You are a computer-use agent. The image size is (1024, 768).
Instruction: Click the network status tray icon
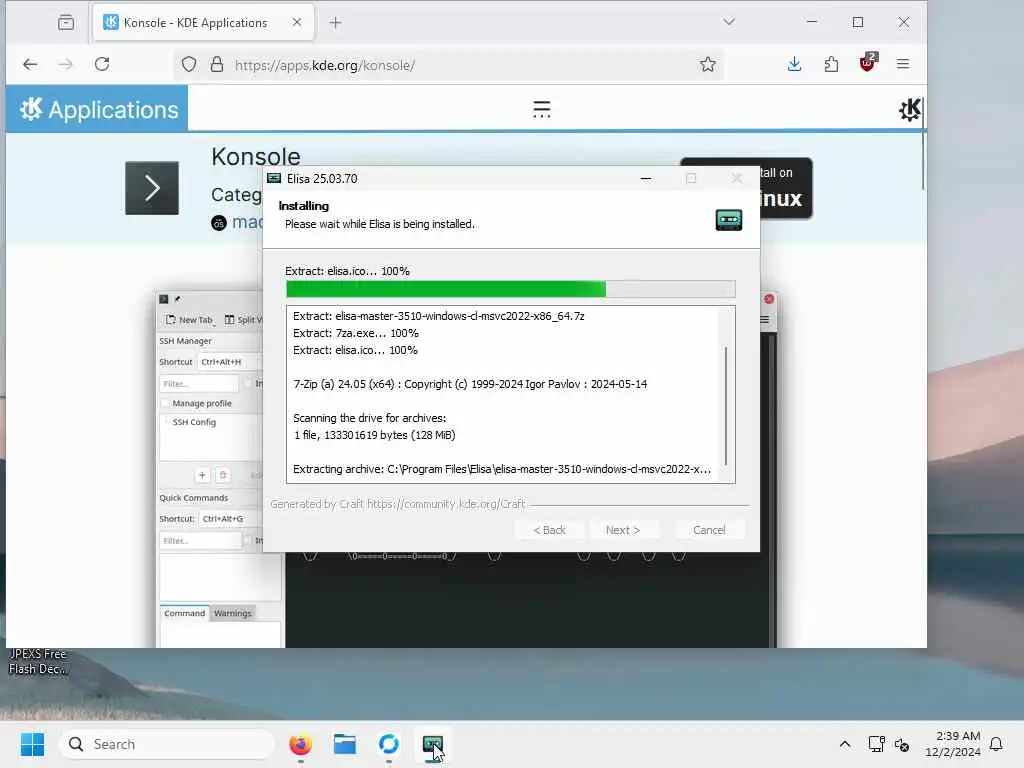(876, 744)
